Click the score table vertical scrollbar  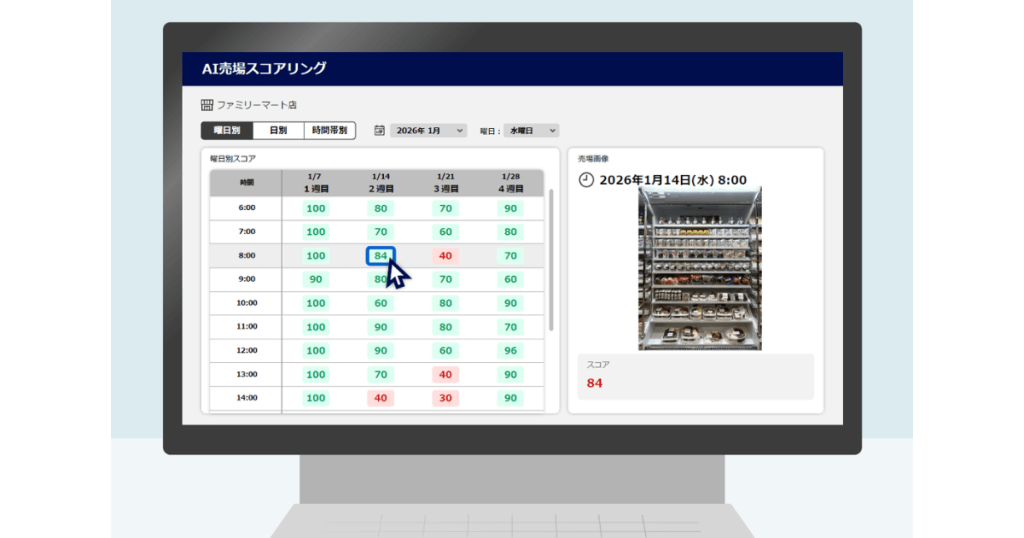(551, 260)
